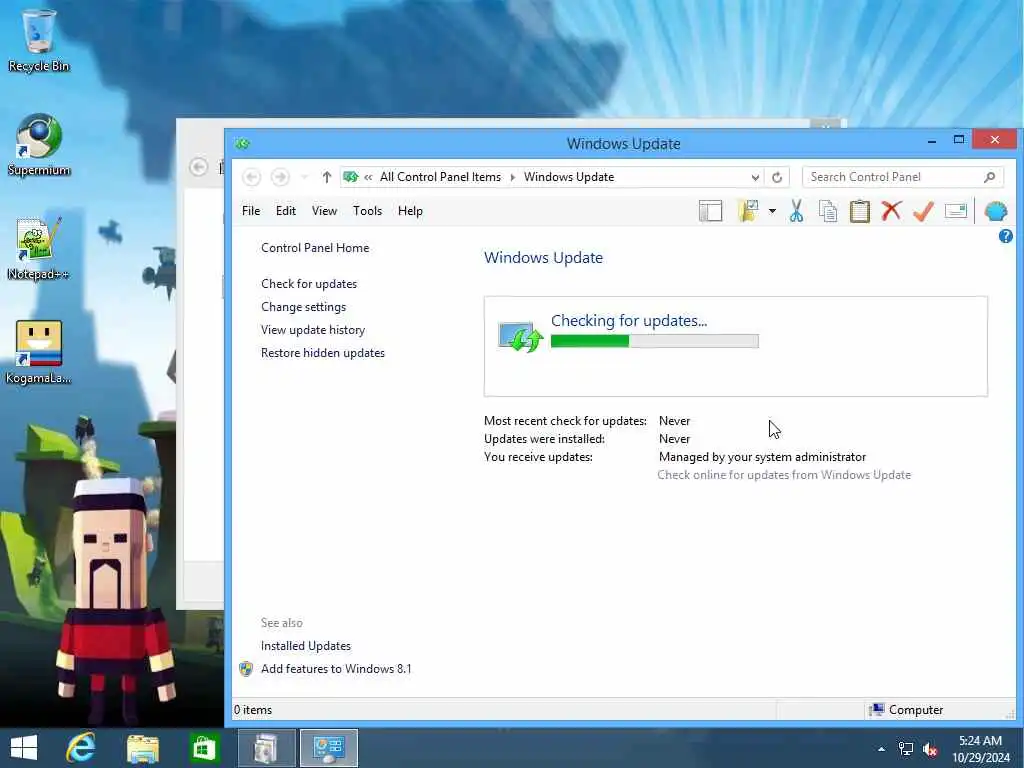Click the Back navigation arrow in Windows Update
1024x768 pixels.
[251, 177]
